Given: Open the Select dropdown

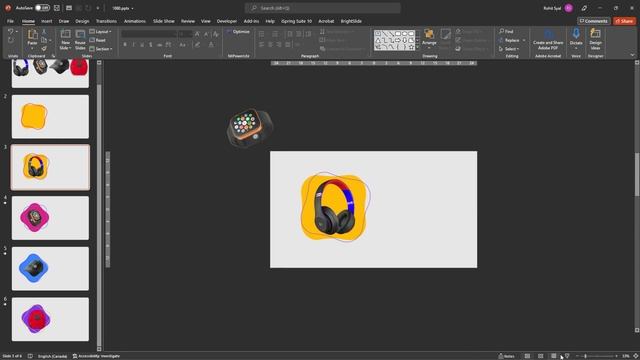Looking at the screenshot, I should coord(509,49).
